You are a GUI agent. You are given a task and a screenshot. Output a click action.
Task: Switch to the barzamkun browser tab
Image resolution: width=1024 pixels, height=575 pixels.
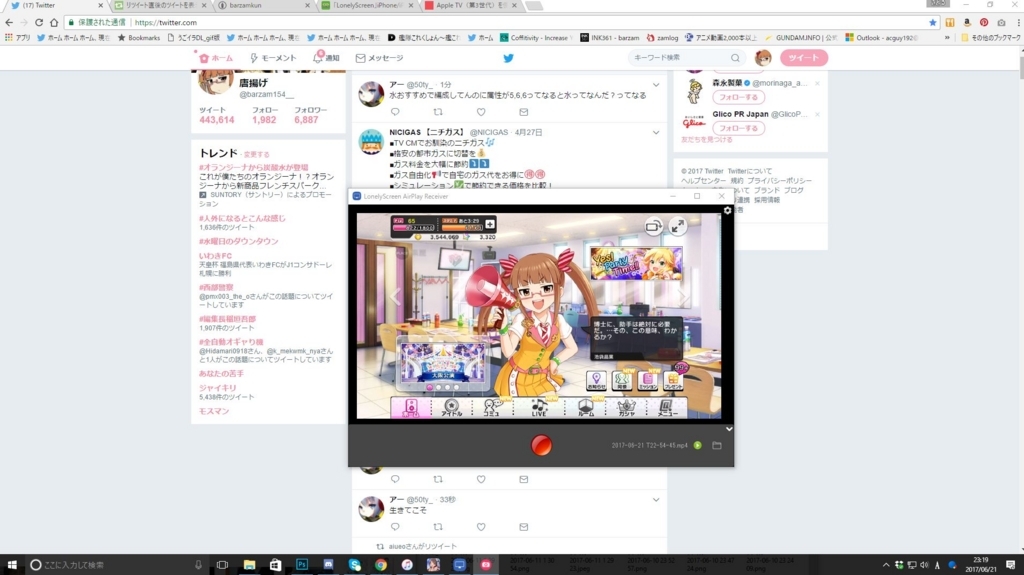tap(264, 5)
